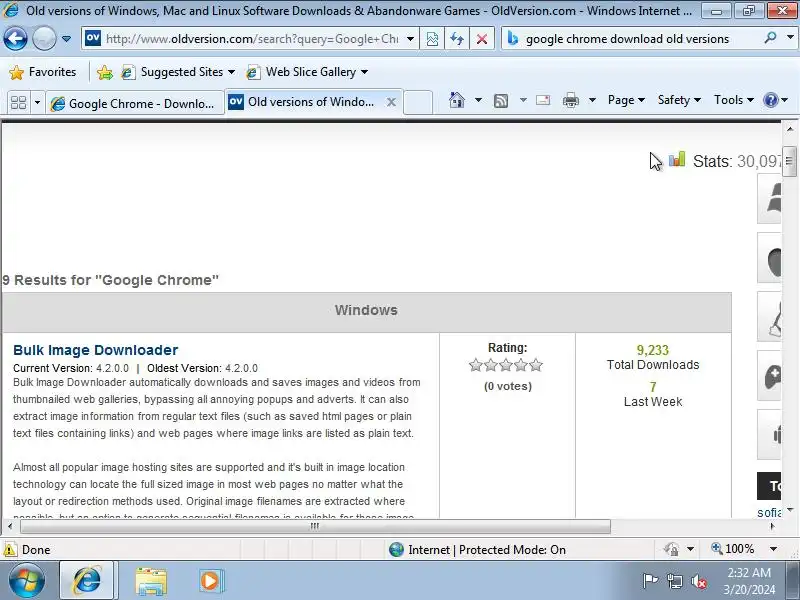Select the Linux penguin category sidebar icon
Image resolution: width=800 pixels, height=600 pixels.
769,317
